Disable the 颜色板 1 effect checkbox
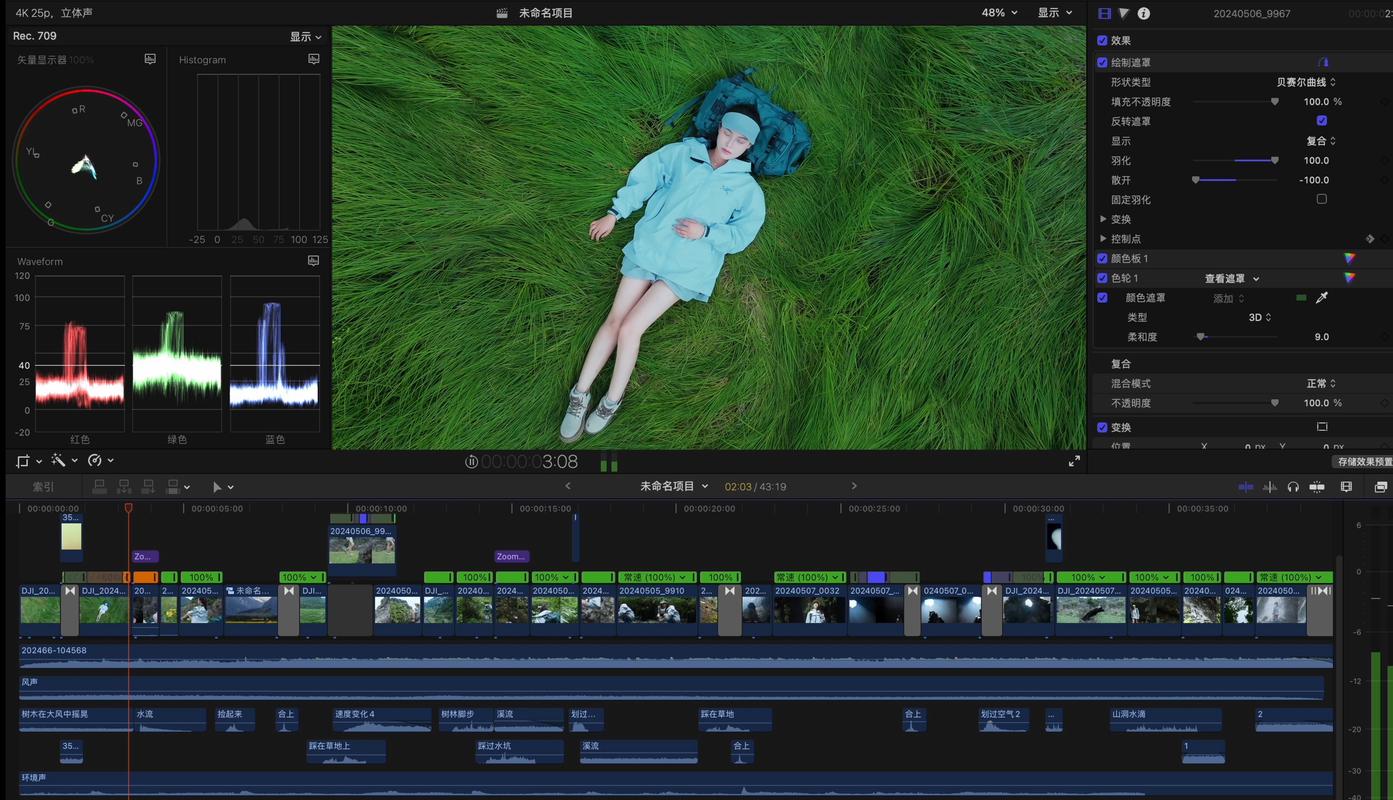 pos(1102,258)
